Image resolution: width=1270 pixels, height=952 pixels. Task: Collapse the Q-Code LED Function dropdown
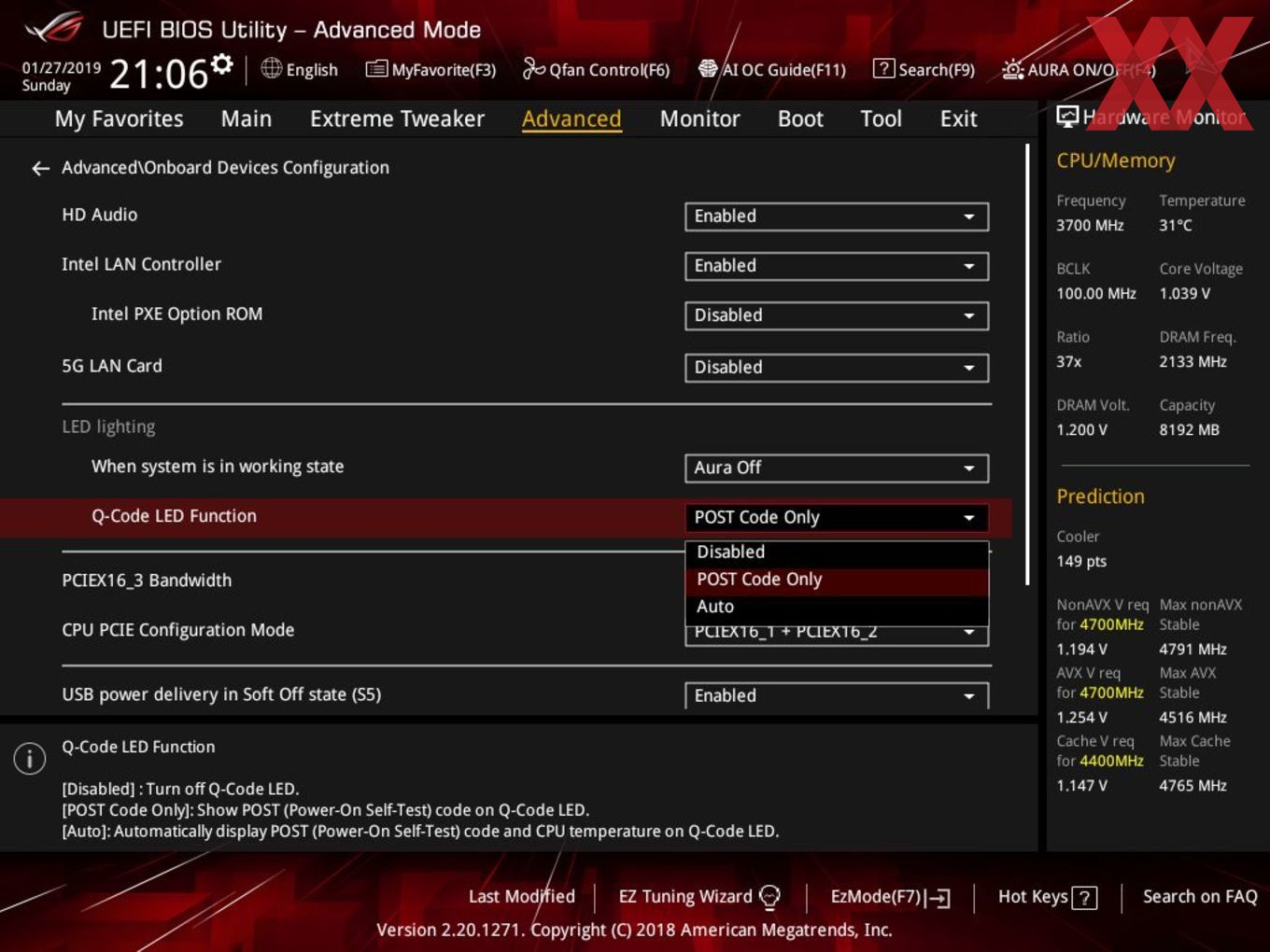tap(837, 518)
